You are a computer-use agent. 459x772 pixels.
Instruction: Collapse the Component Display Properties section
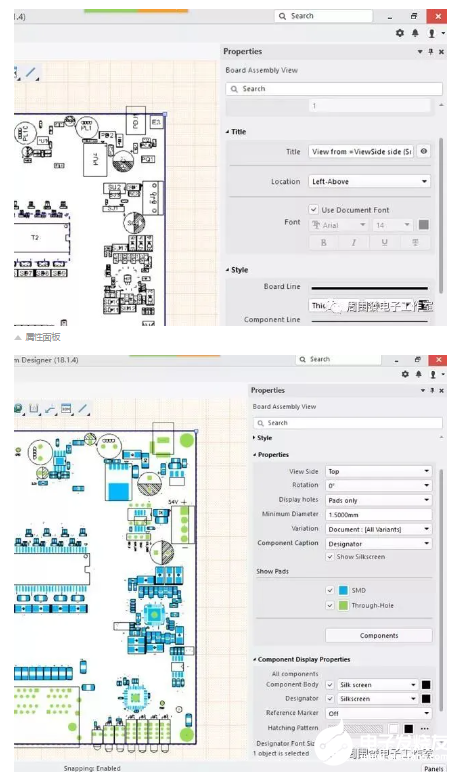pos(301,659)
